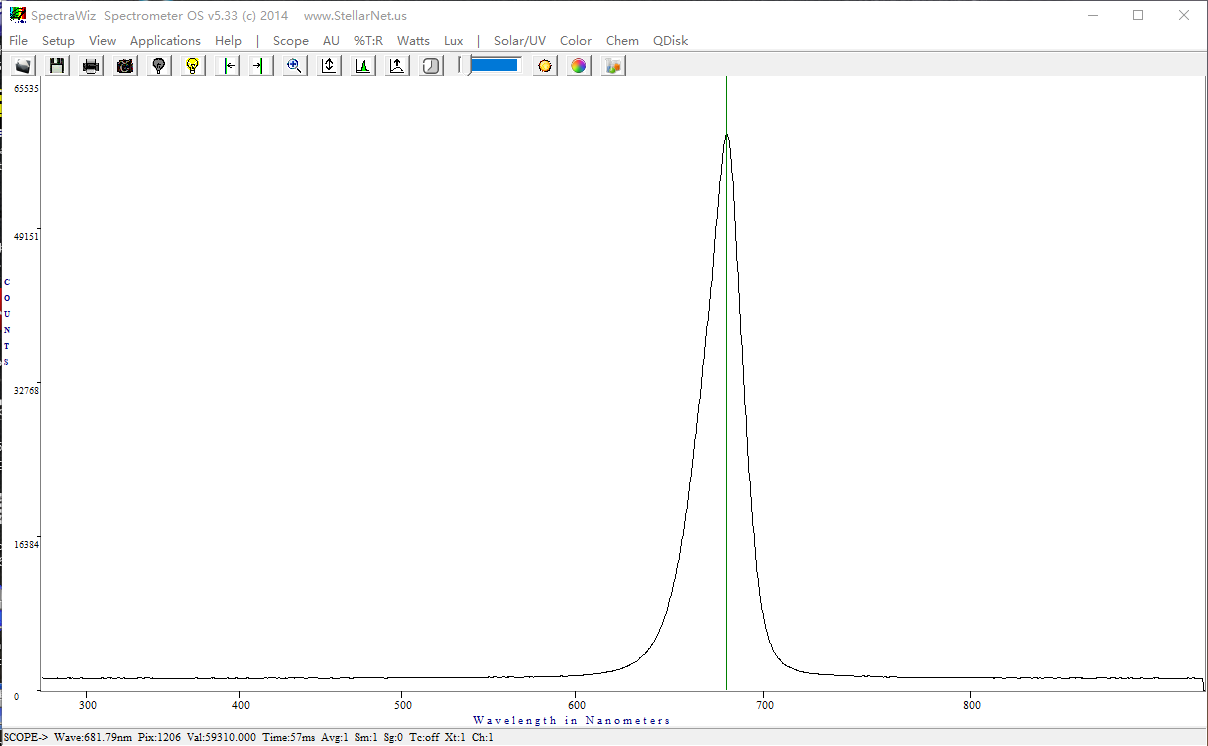Viewport: 1208px width, 746px height.
Task: Click the chemistry beaker icon
Action: point(613,66)
